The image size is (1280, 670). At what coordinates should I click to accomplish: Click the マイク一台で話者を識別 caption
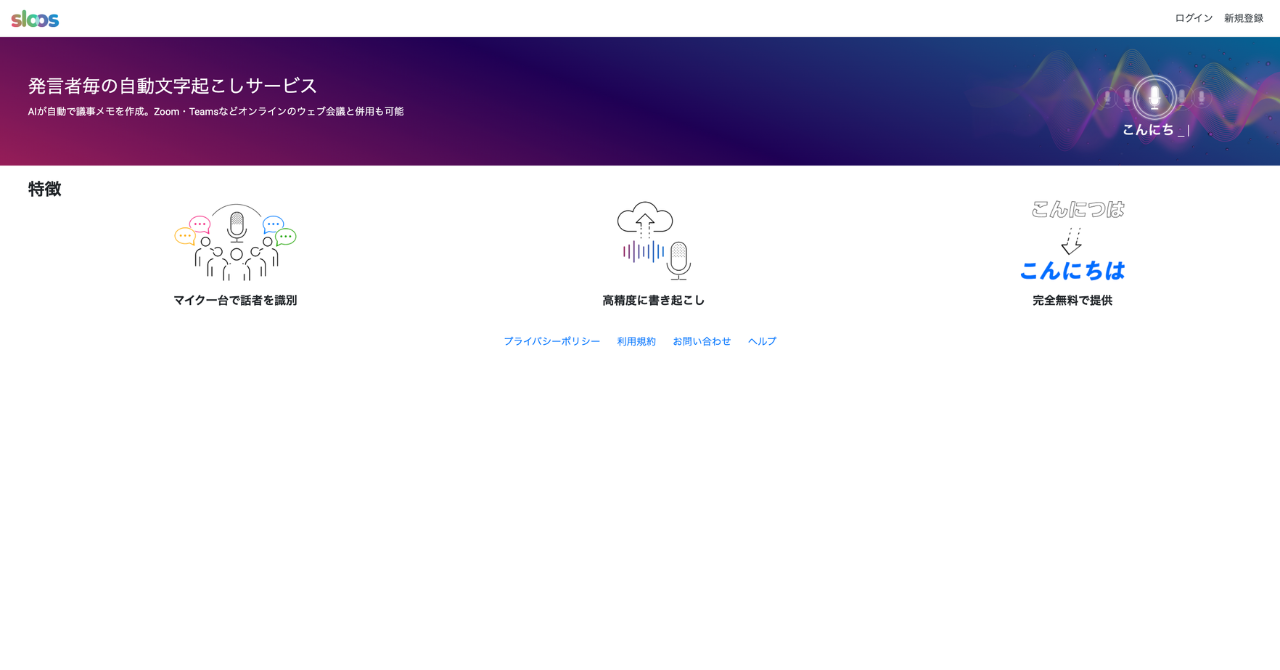click(x=235, y=300)
